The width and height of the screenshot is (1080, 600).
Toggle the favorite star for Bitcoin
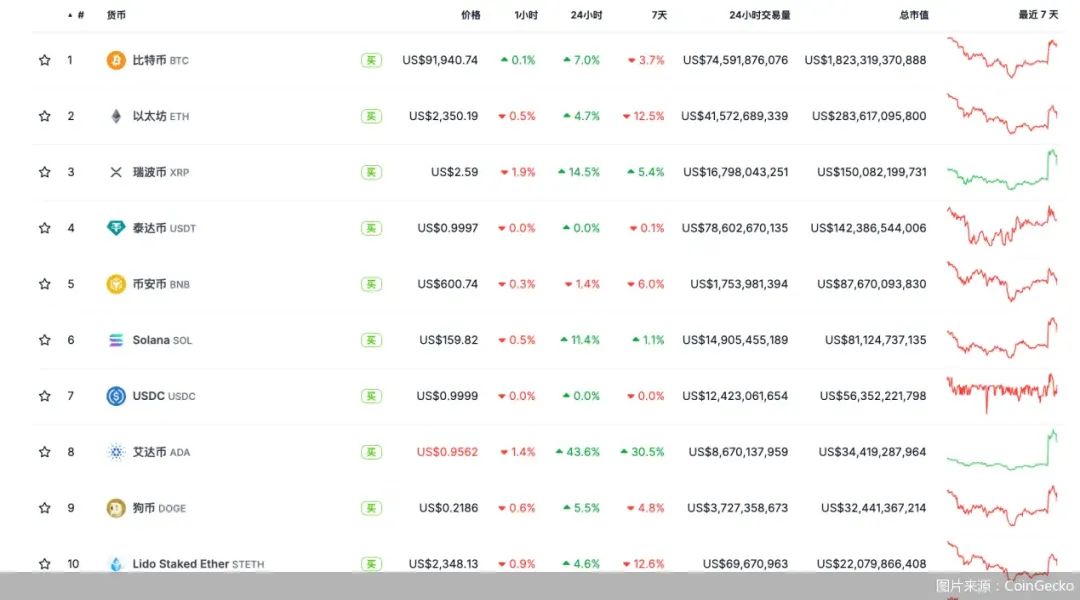tap(44, 59)
